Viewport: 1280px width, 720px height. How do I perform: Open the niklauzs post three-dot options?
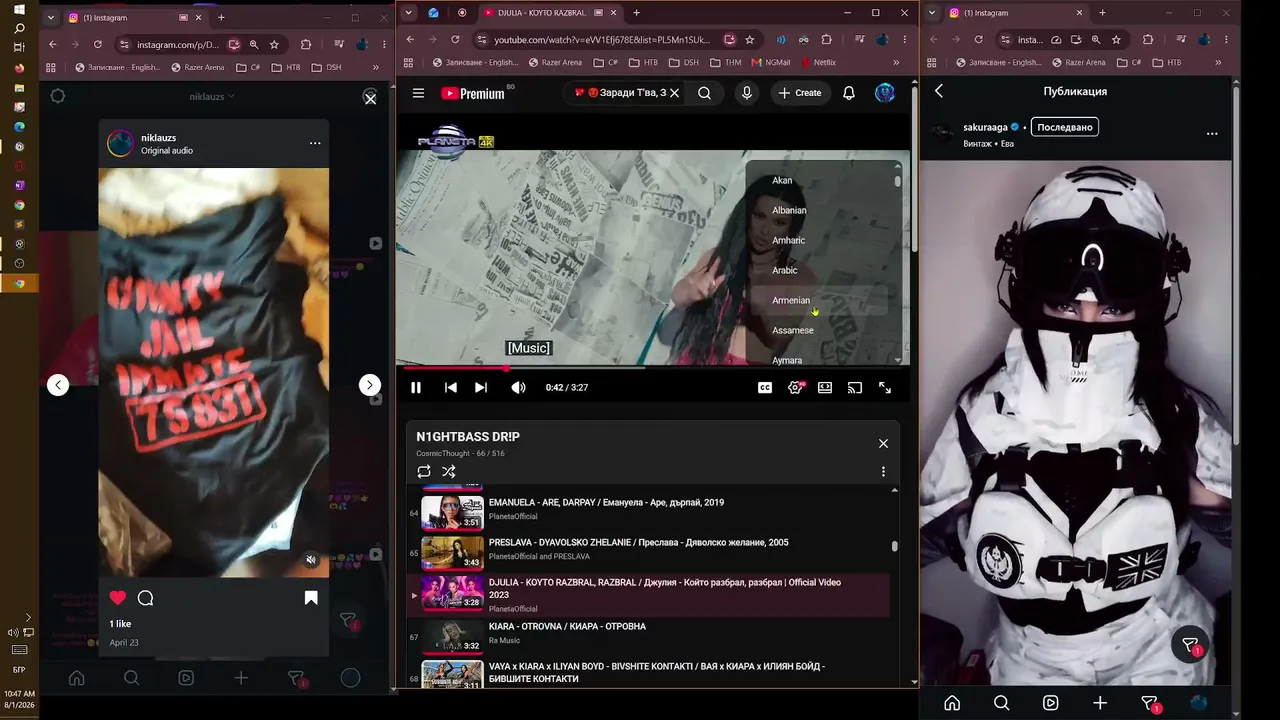pos(315,143)
